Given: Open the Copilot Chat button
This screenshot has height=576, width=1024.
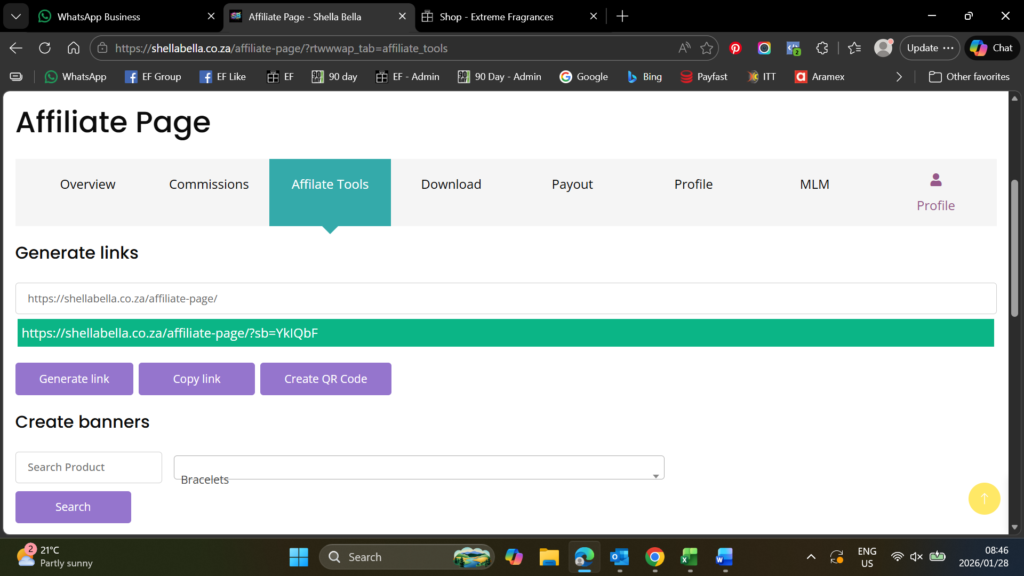Looking at the screenshot, I should click(x=991, y=48).
